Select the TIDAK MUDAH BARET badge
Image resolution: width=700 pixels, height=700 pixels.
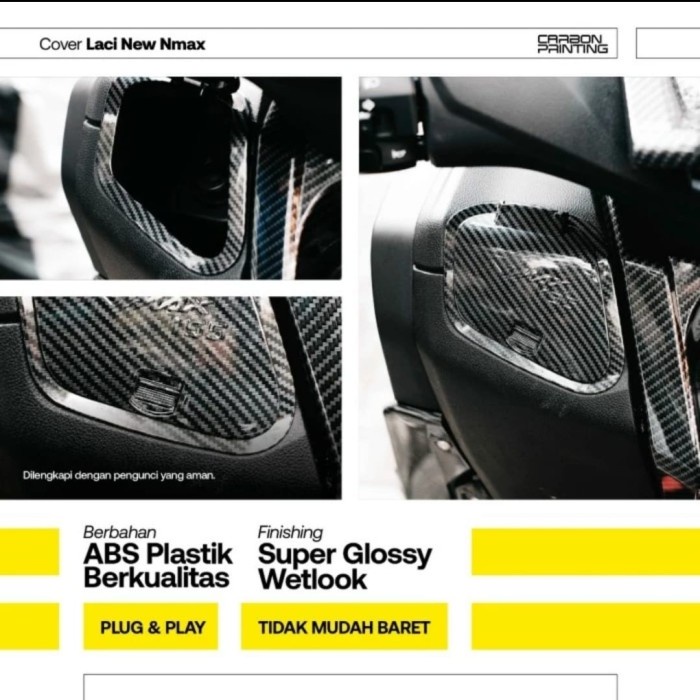[344, 626]
